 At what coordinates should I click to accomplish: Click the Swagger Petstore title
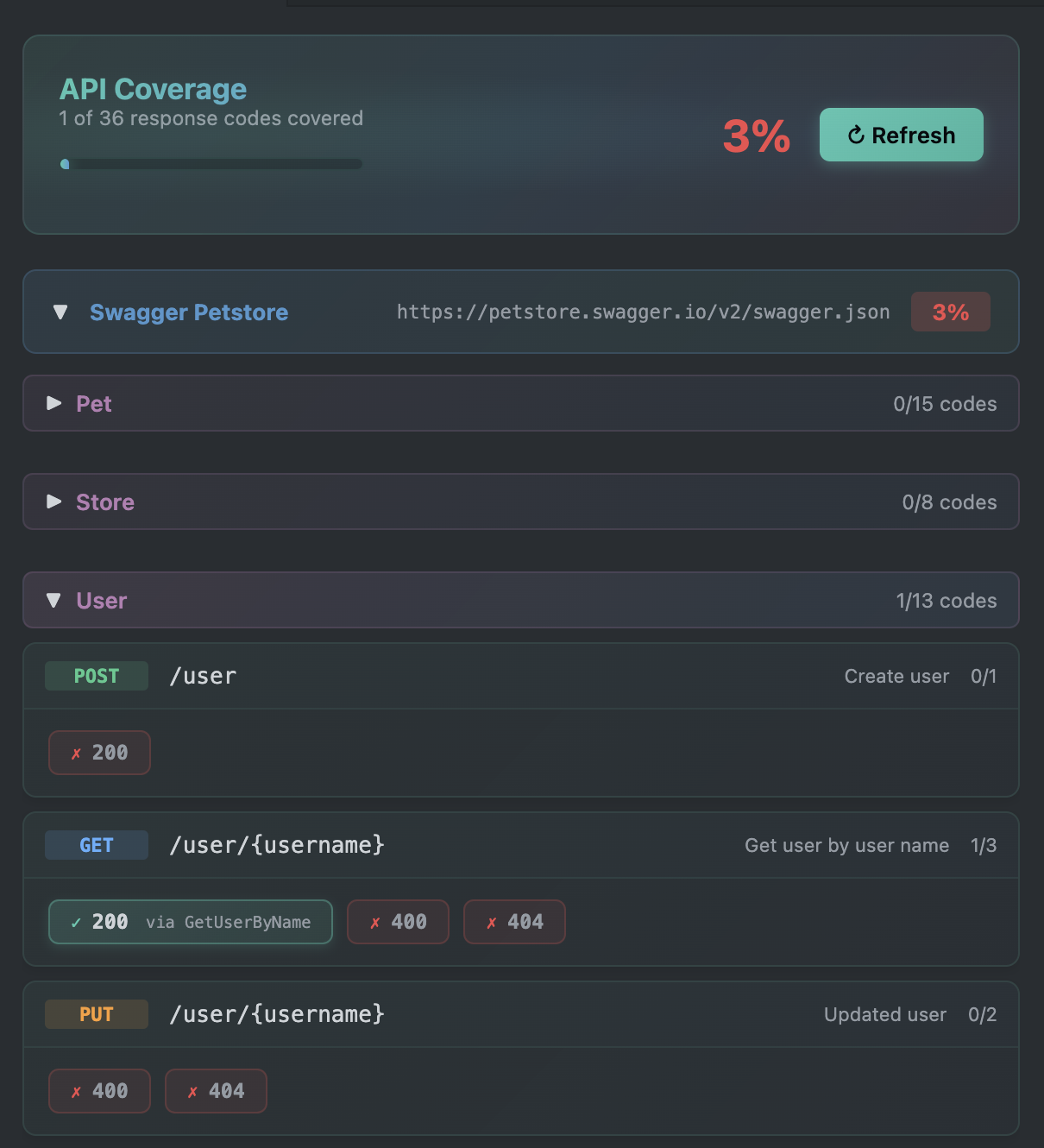tap(189, 312)
